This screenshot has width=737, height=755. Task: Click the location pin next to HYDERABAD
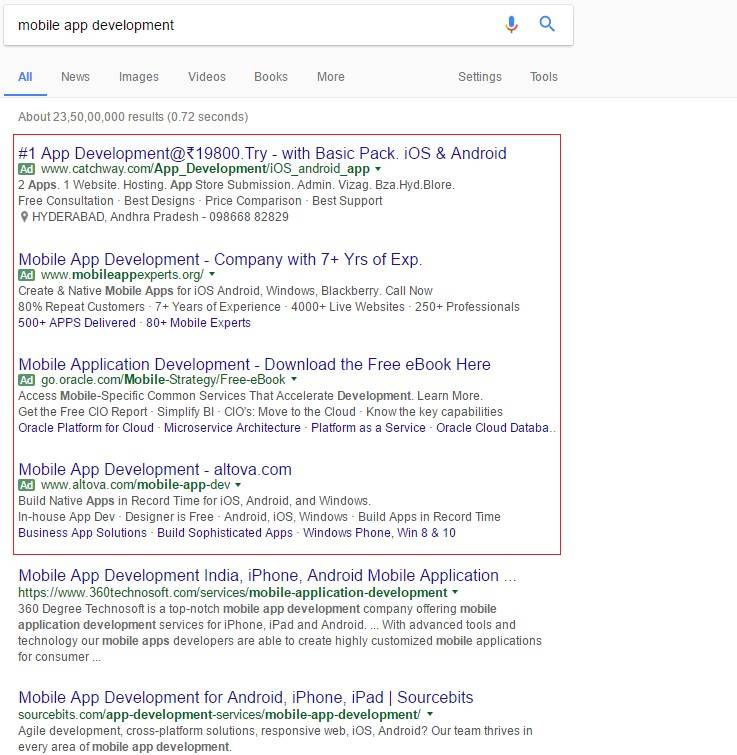24,217
